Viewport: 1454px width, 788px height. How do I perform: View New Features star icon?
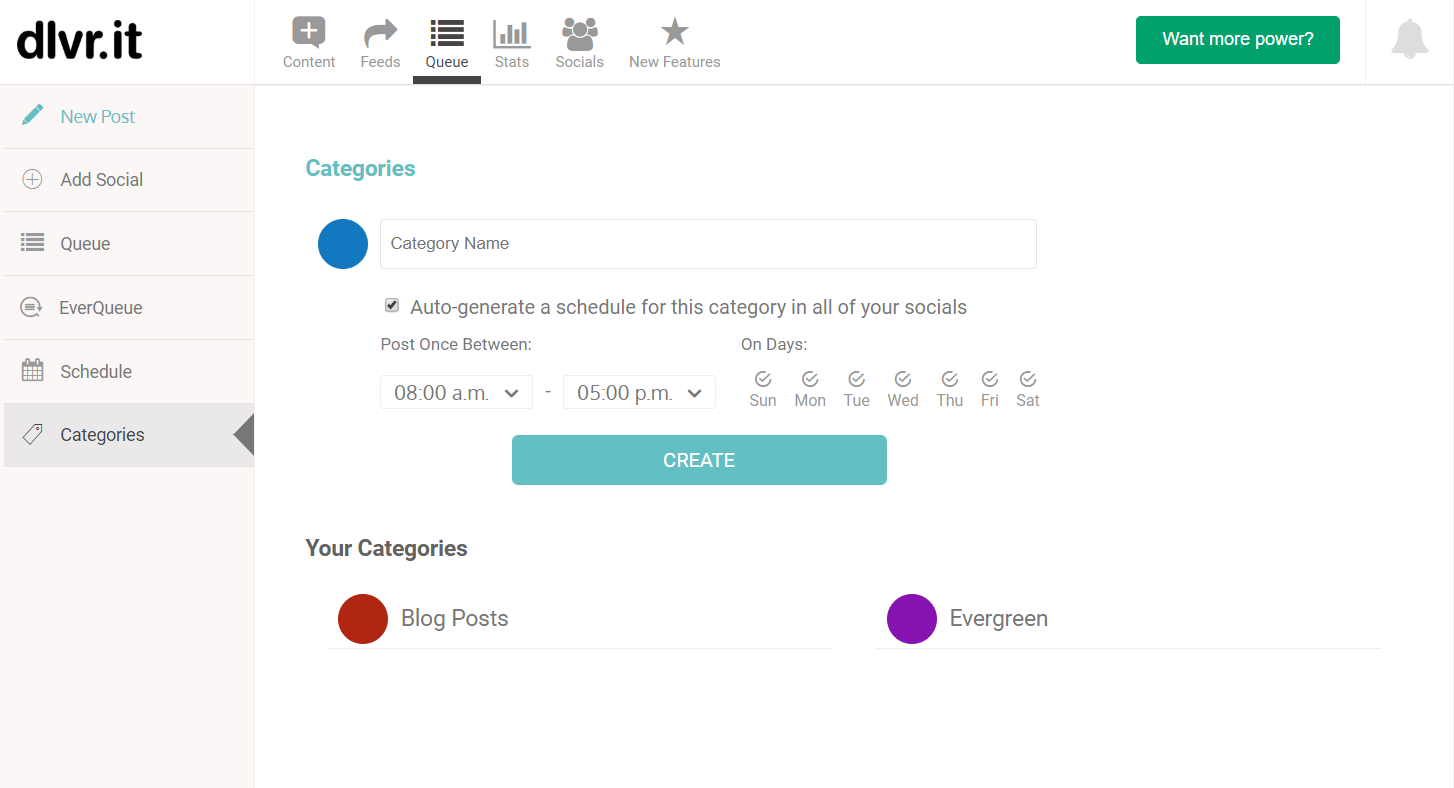pyautogui.click(x=675, y=32)
